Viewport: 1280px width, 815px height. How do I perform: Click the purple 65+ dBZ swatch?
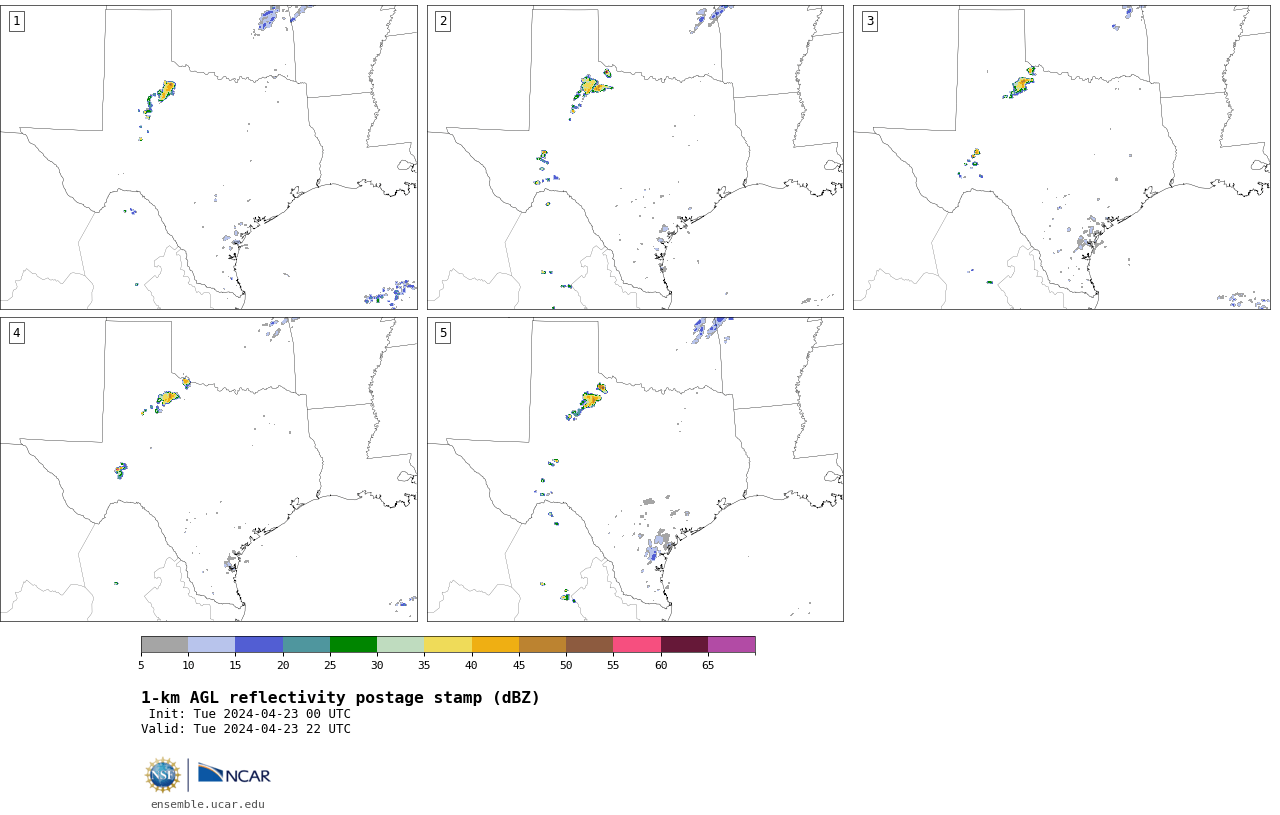pos(731,644)
